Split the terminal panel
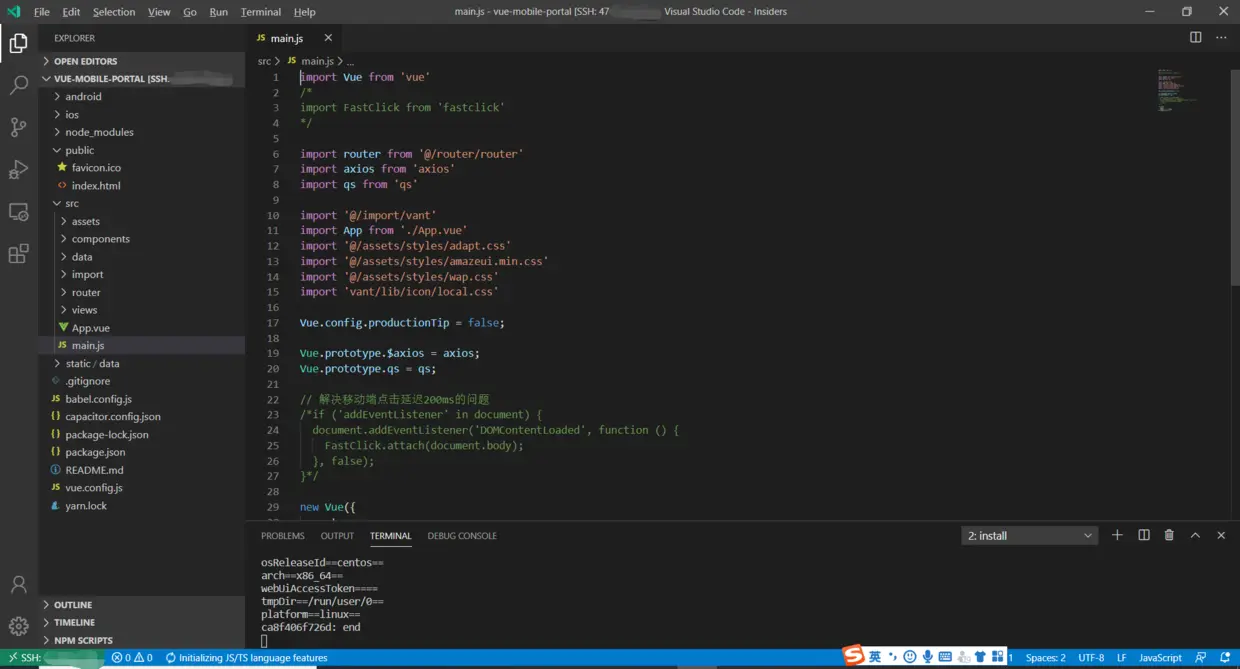This screenshot has width=1240, height=669. [x=1144, y=535]
